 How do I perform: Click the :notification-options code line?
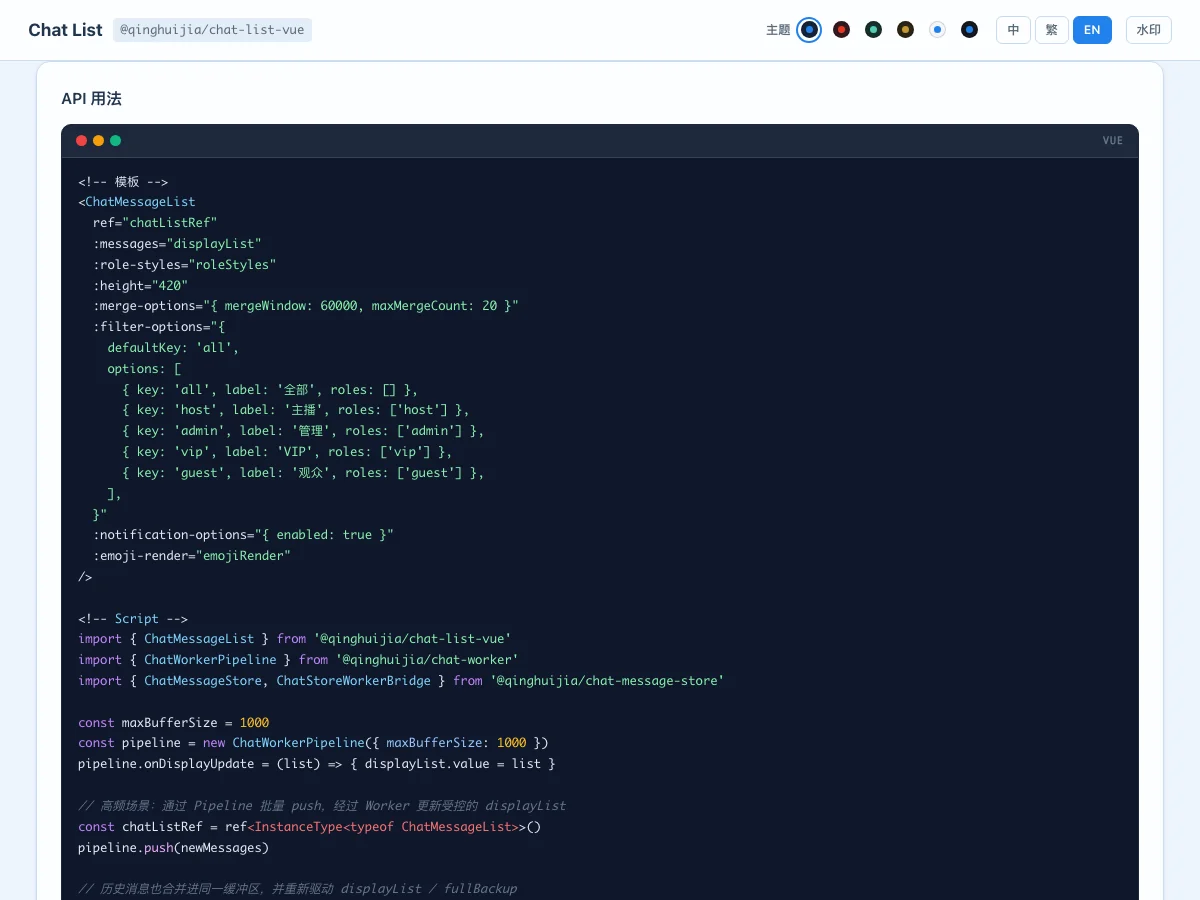[x=243, y=534]
